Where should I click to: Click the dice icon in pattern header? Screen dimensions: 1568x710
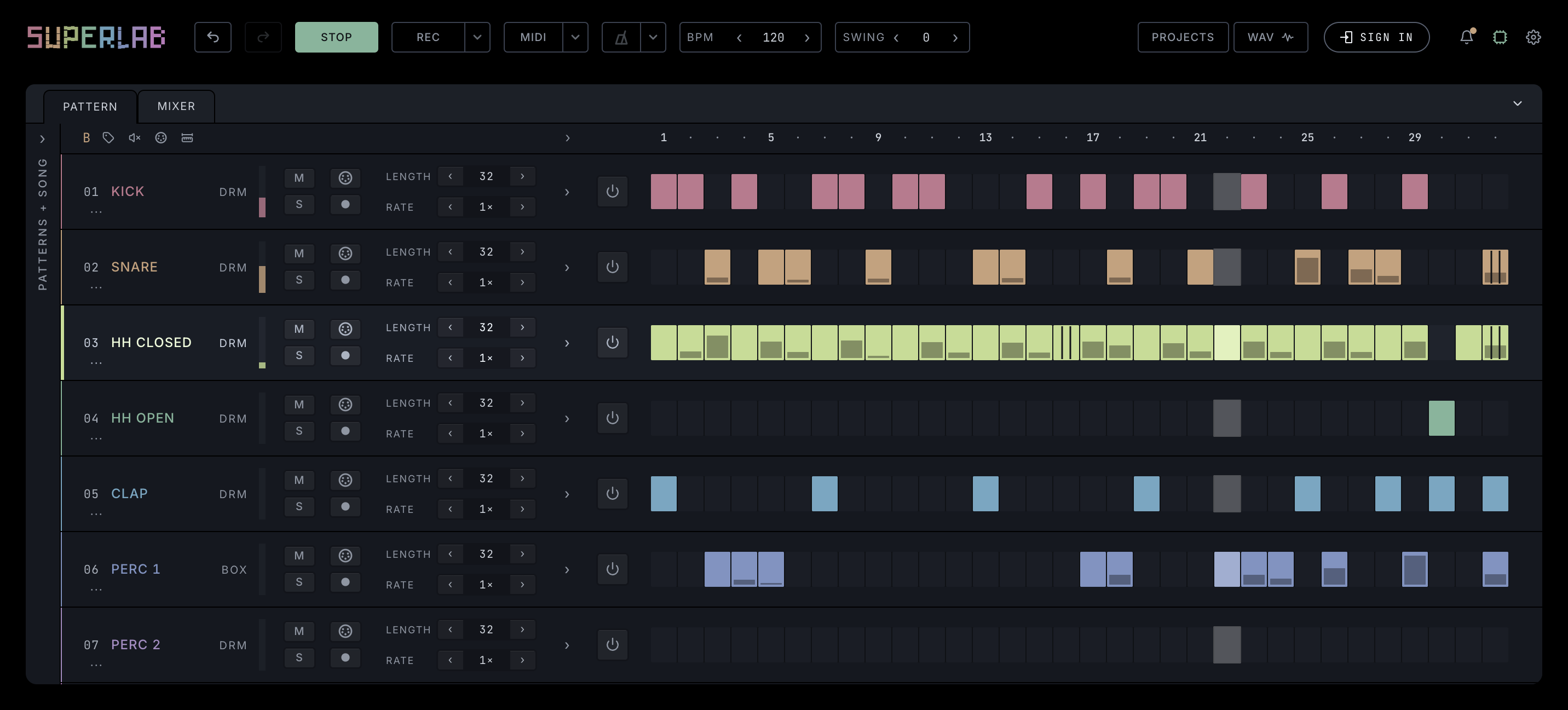coord(161,138)
